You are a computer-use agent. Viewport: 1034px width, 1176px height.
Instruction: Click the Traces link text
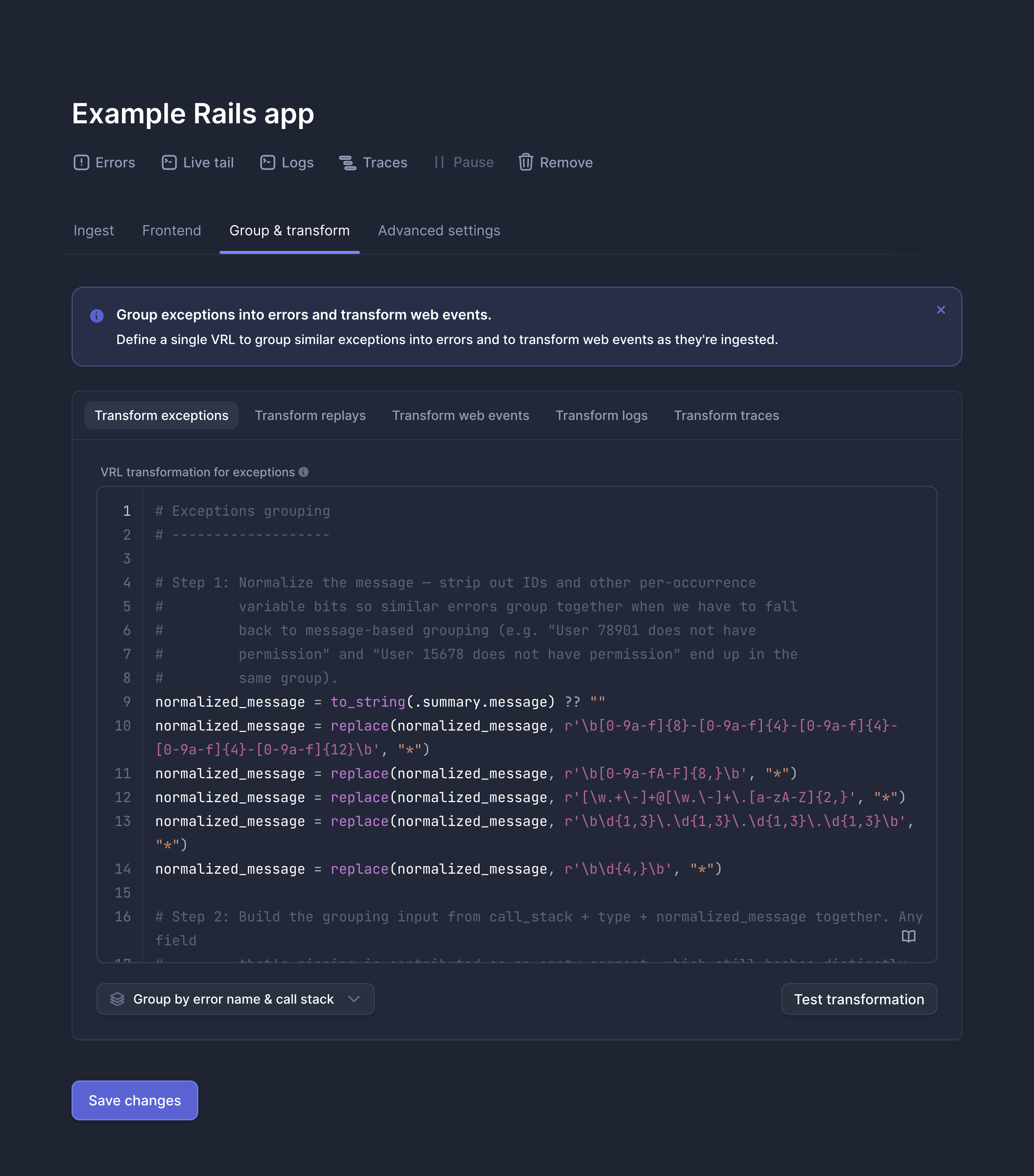pos(385,163)
